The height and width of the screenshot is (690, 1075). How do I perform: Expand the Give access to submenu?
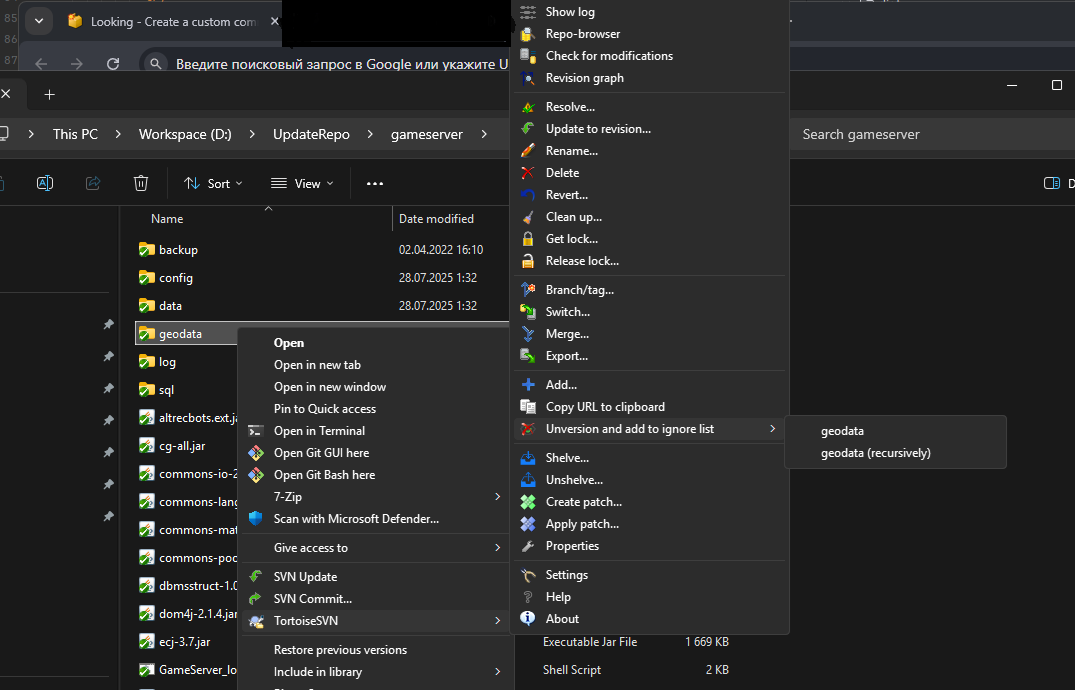374,548
